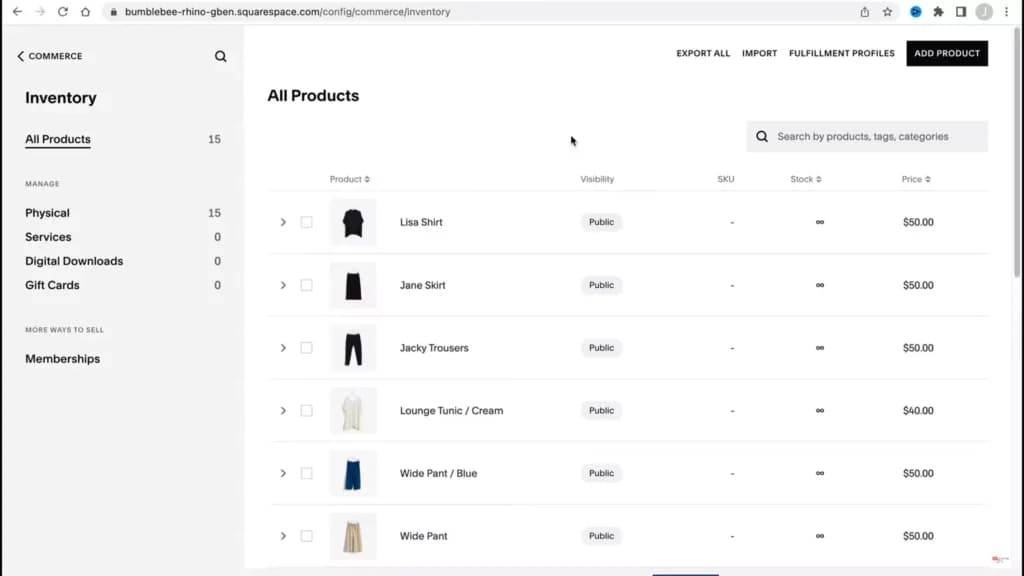Image resolution: width=1024 pixels, height=576 pixels.
Task: Click Public badge on Jane Skirt row
Action: pos(601,285)
